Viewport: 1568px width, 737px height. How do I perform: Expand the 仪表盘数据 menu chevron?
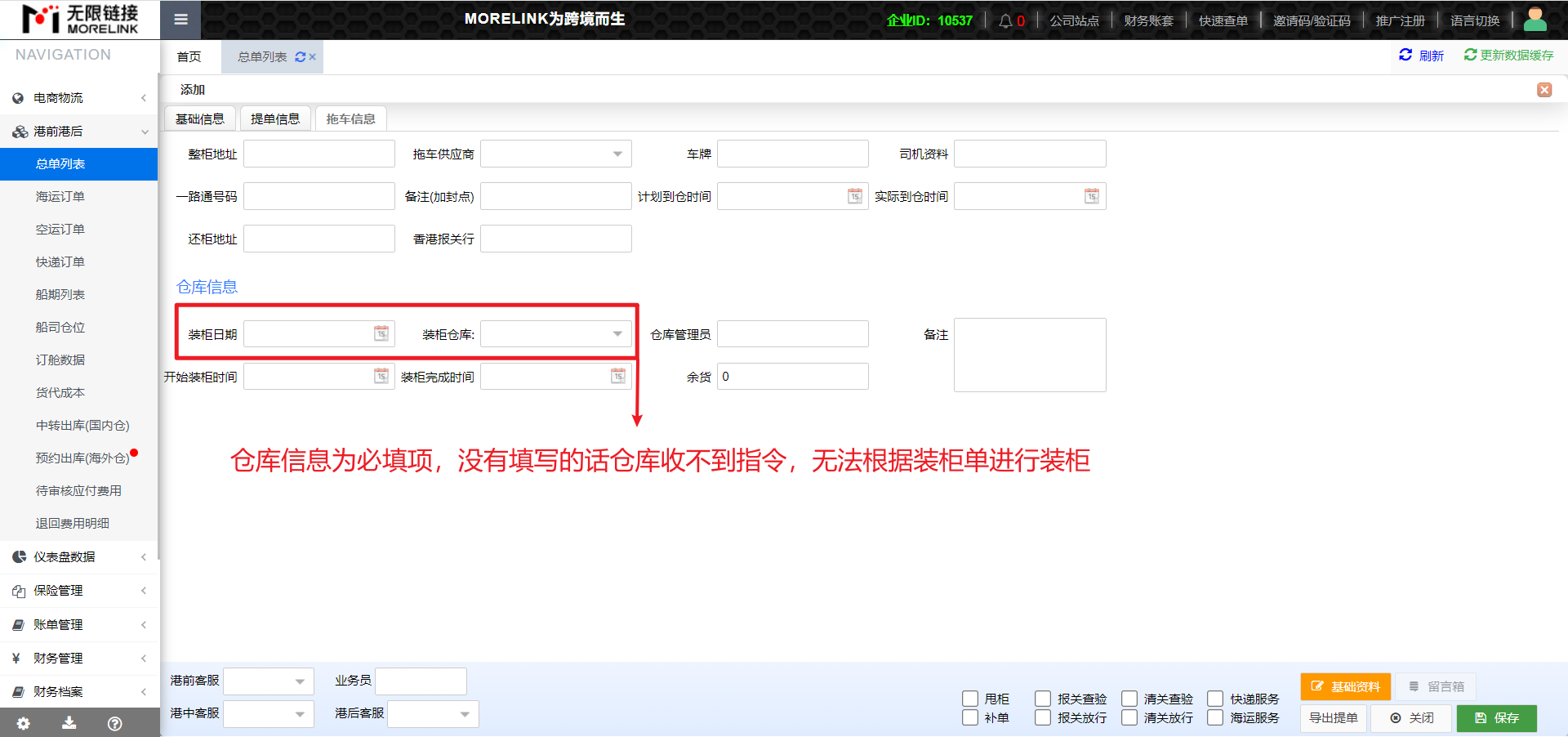pos(144,557)
